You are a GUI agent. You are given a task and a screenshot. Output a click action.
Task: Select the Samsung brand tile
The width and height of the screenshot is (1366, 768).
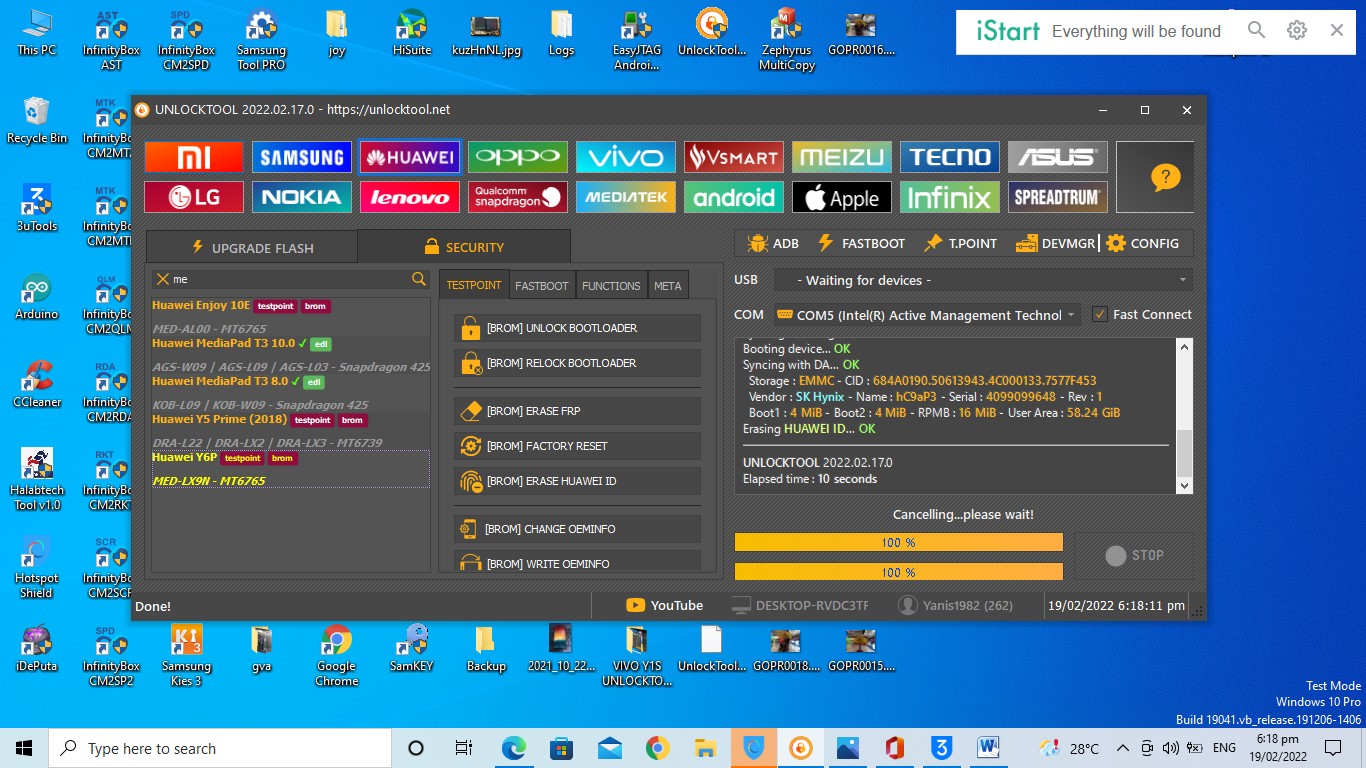coord(302,157)
